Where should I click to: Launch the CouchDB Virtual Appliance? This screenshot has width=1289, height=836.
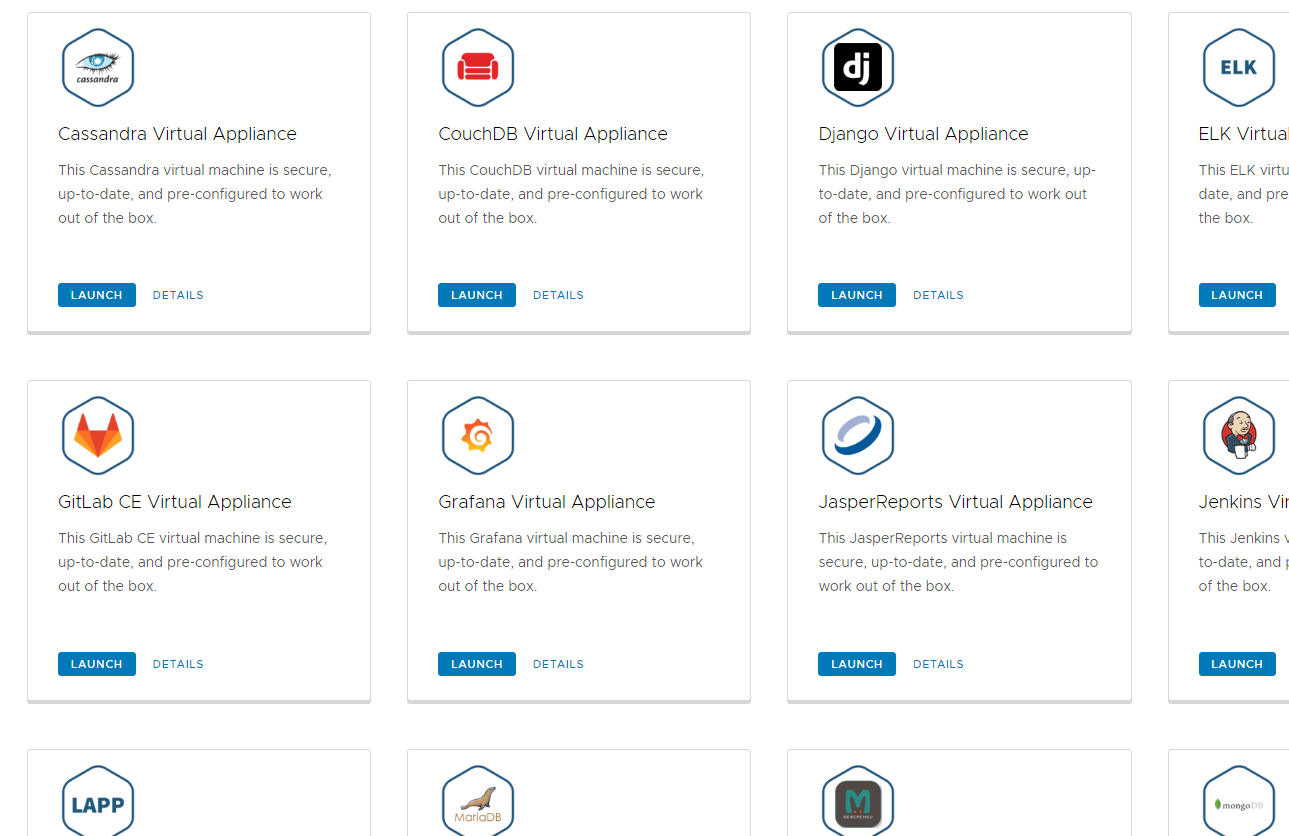coord(477,295)
